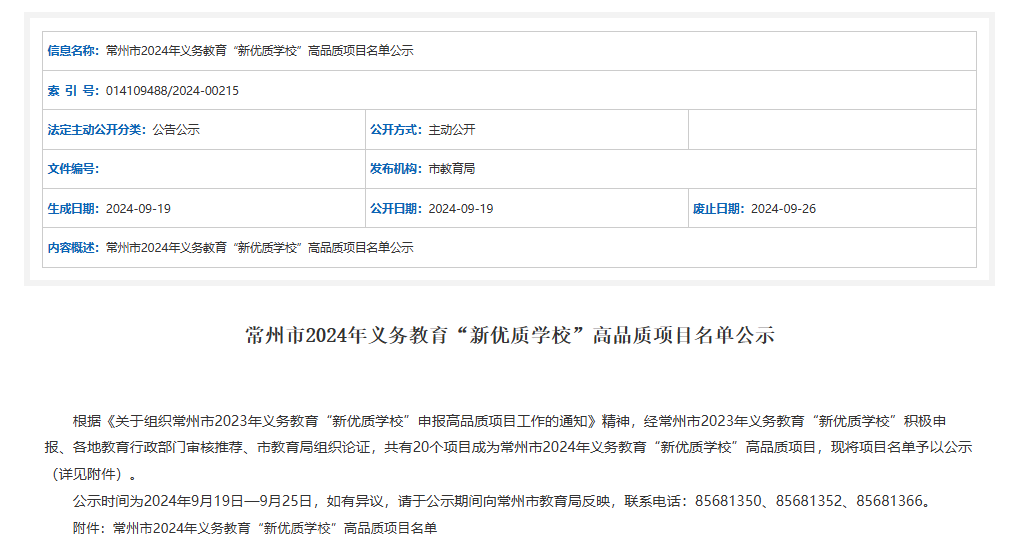Click the line starting 报、各地教育行政部门审核推荐
Viewport: 1010px width, 545px height.
pos(508,448)
